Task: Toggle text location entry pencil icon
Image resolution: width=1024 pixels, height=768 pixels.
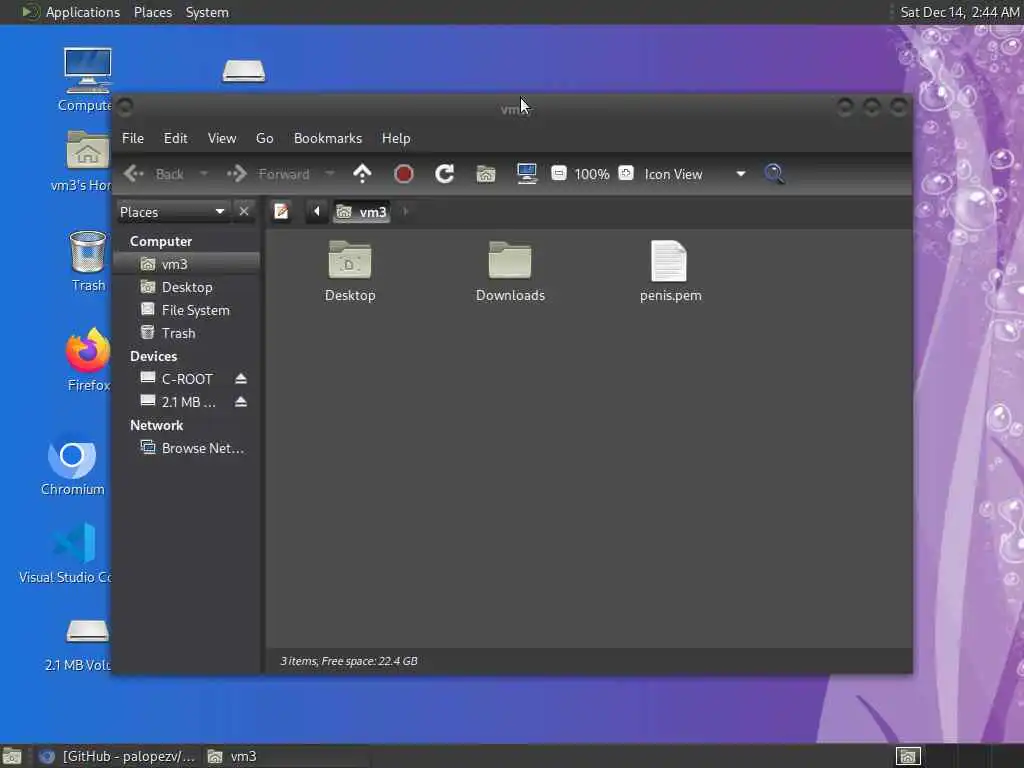Action: (281, 212)
